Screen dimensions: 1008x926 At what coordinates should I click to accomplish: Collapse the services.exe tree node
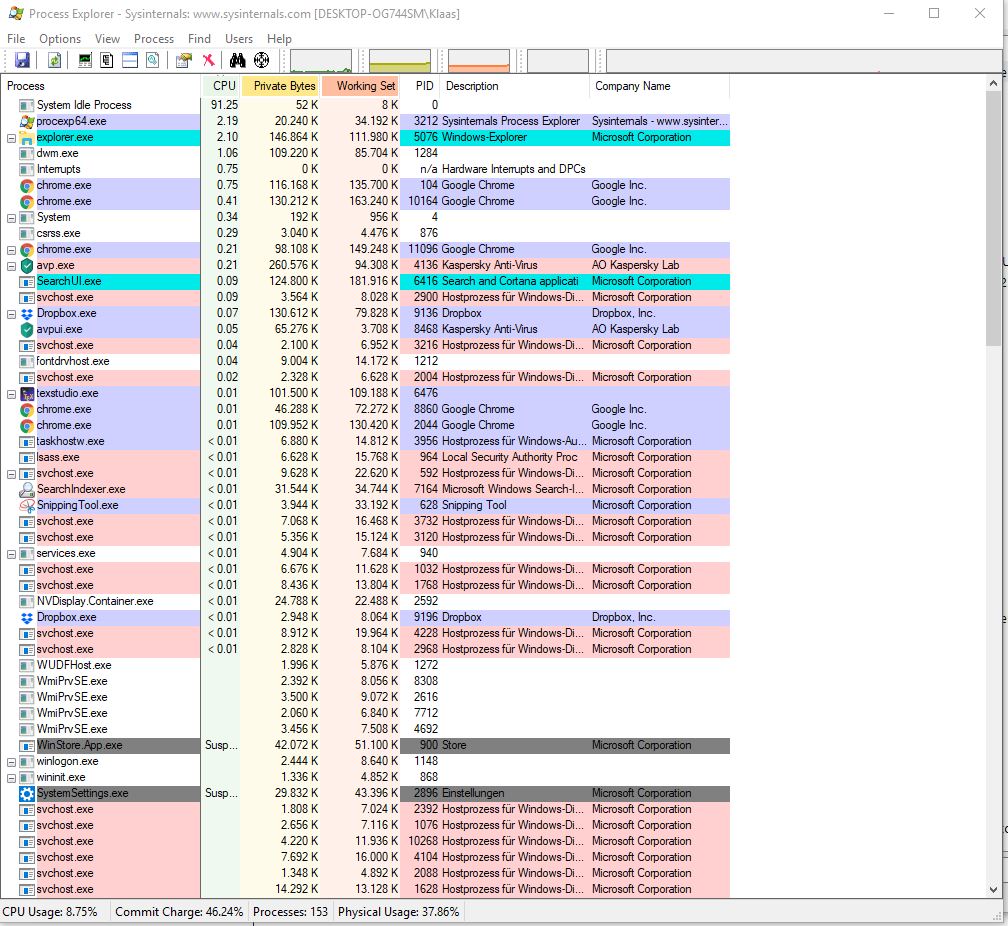tap(11, 554)
